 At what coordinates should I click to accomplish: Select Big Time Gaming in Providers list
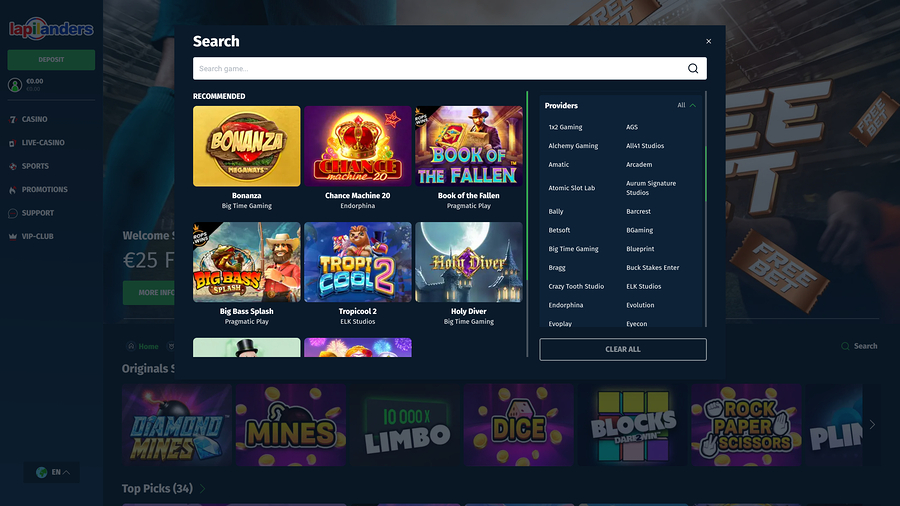pyautogui.click(x=573, y=249)
